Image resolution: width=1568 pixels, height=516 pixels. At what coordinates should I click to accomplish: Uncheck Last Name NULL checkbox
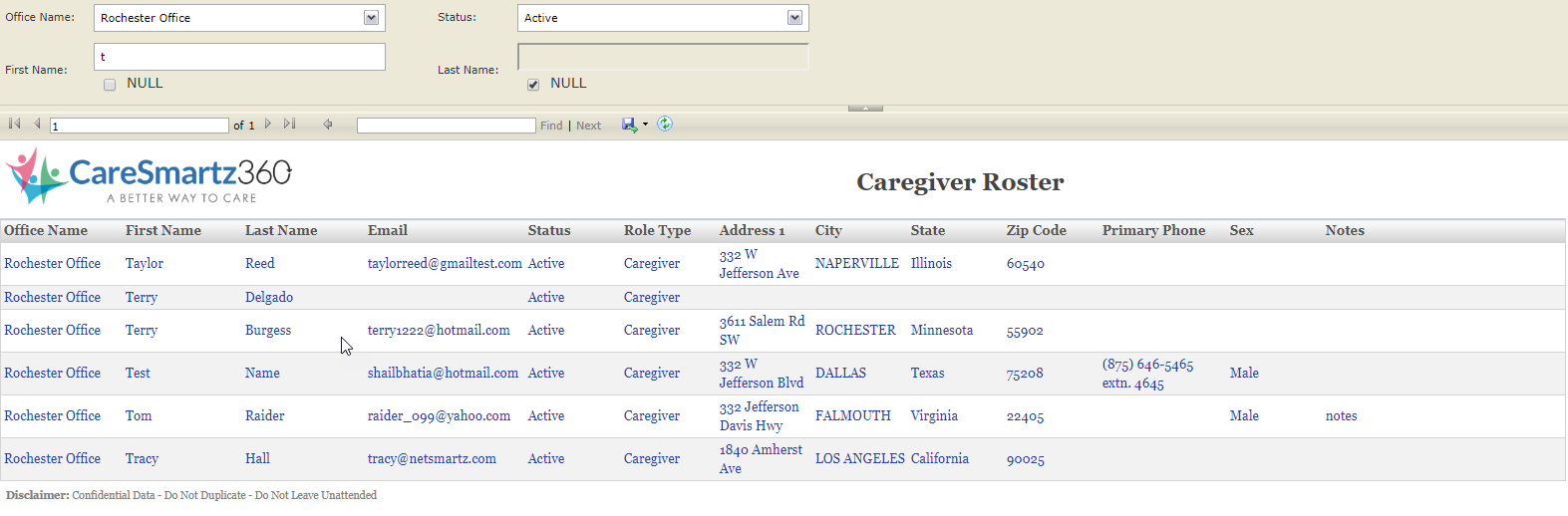(x=533, y=85)
